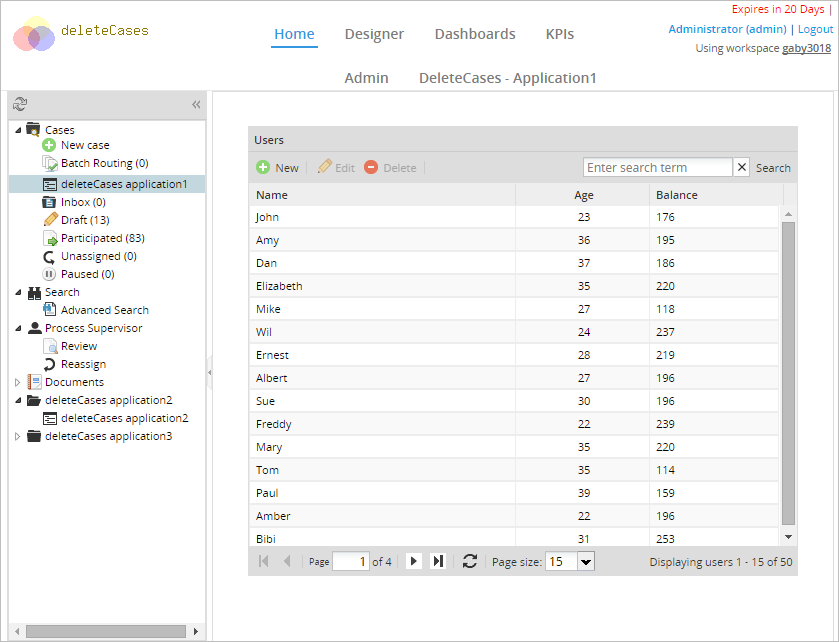839x642 pixels.
Task: Go to the next page arrow
Action: pyautogui.click(x=413, y=562)
